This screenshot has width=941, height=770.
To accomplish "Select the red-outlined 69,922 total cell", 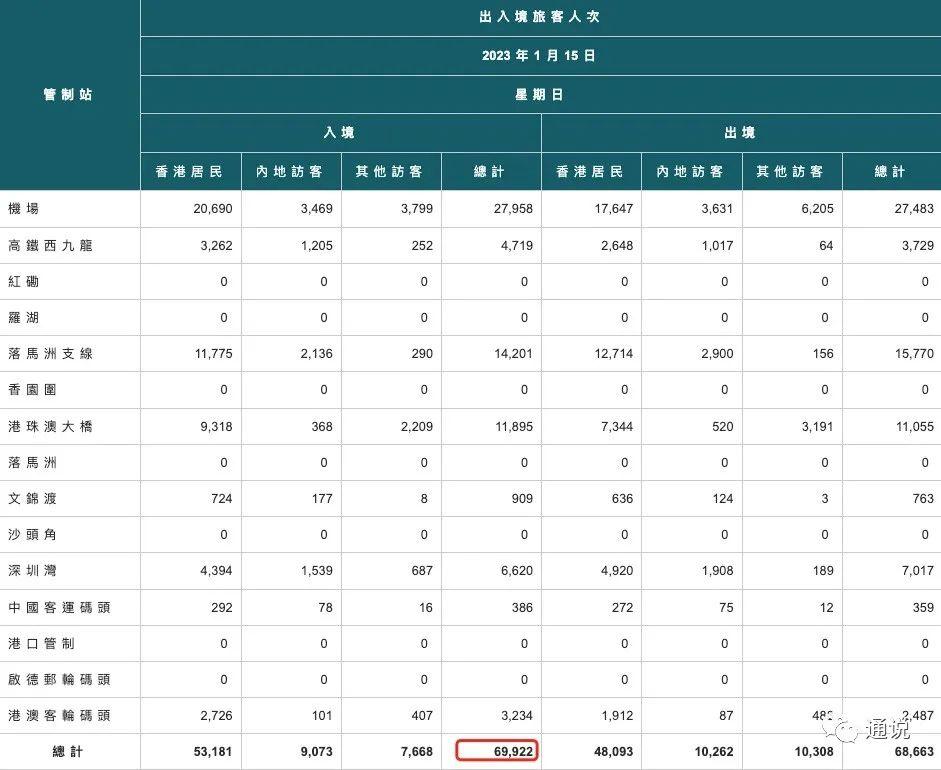I will 497,751.
